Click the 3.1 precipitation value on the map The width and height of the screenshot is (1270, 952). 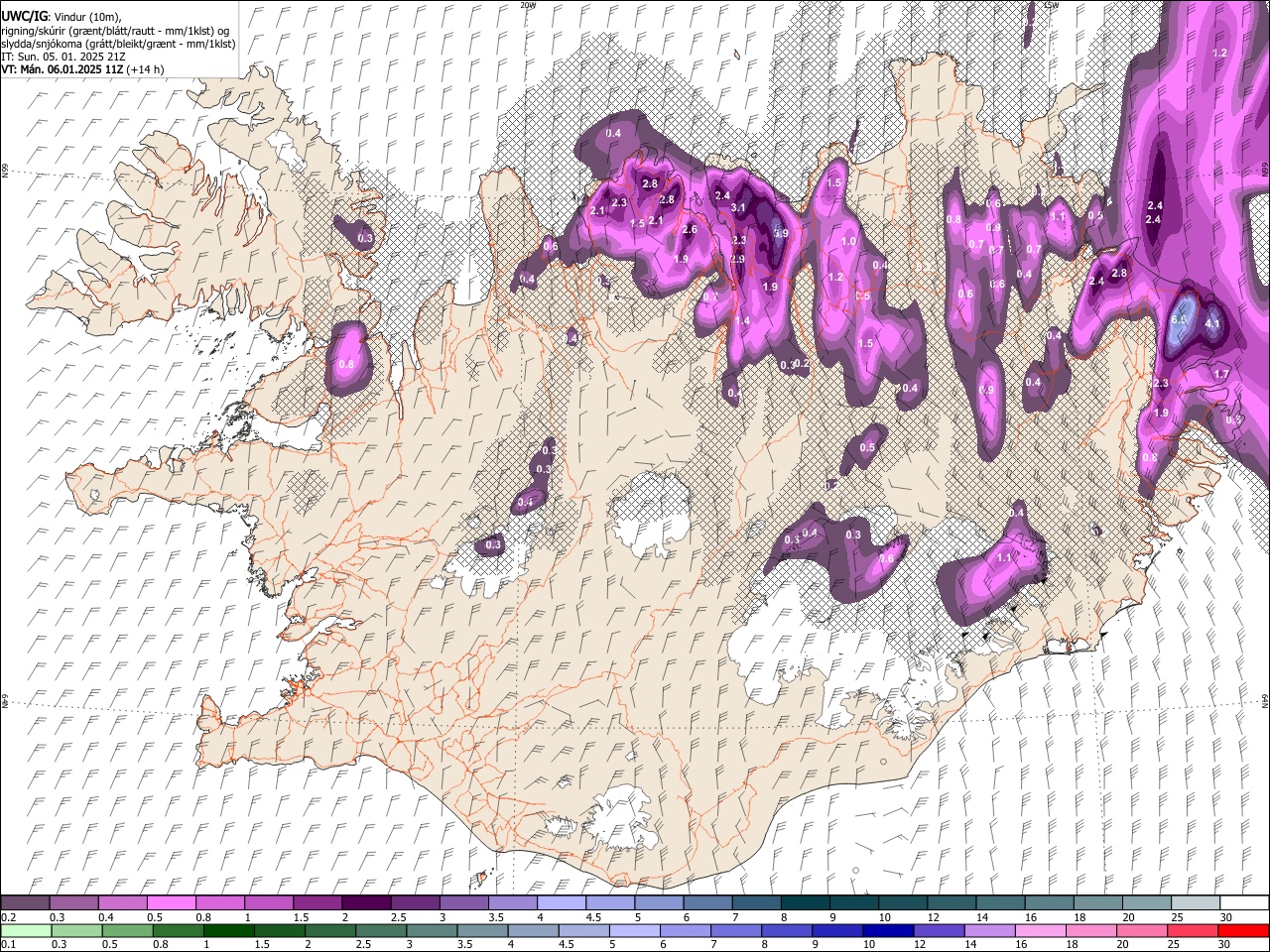point(738,208)
